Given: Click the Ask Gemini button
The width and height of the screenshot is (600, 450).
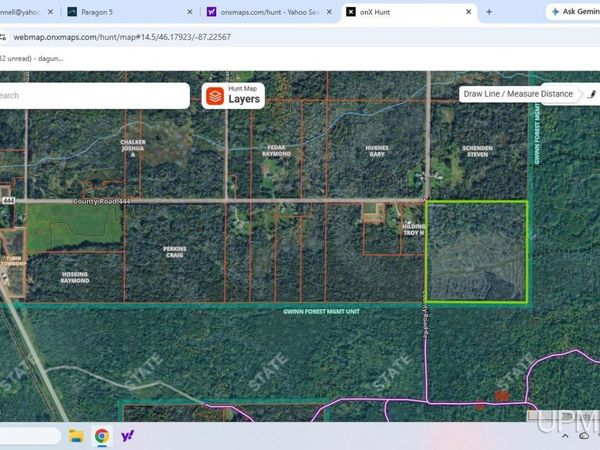Looking at the screenshot, I should click(573, 12).
